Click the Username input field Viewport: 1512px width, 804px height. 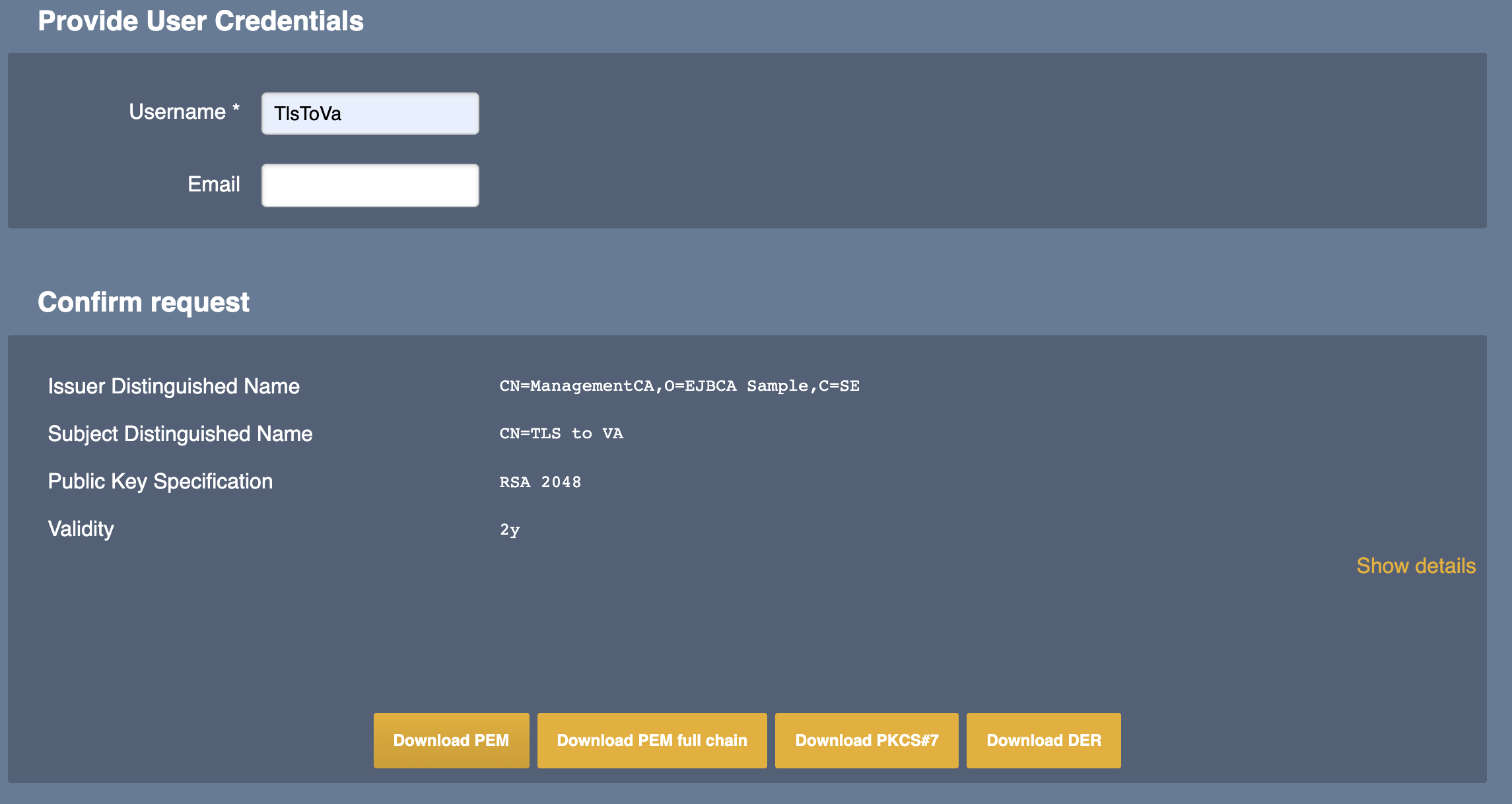point(370,114)
